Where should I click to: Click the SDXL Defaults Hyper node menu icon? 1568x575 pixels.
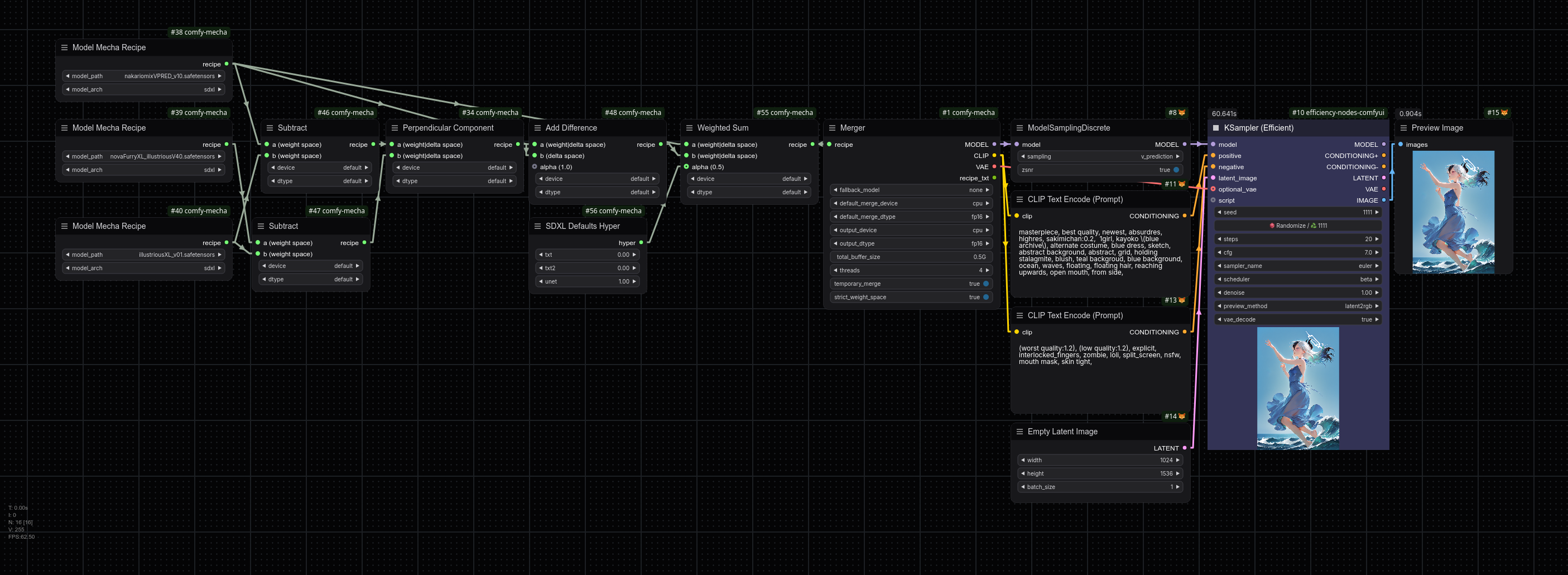point(537,226)
